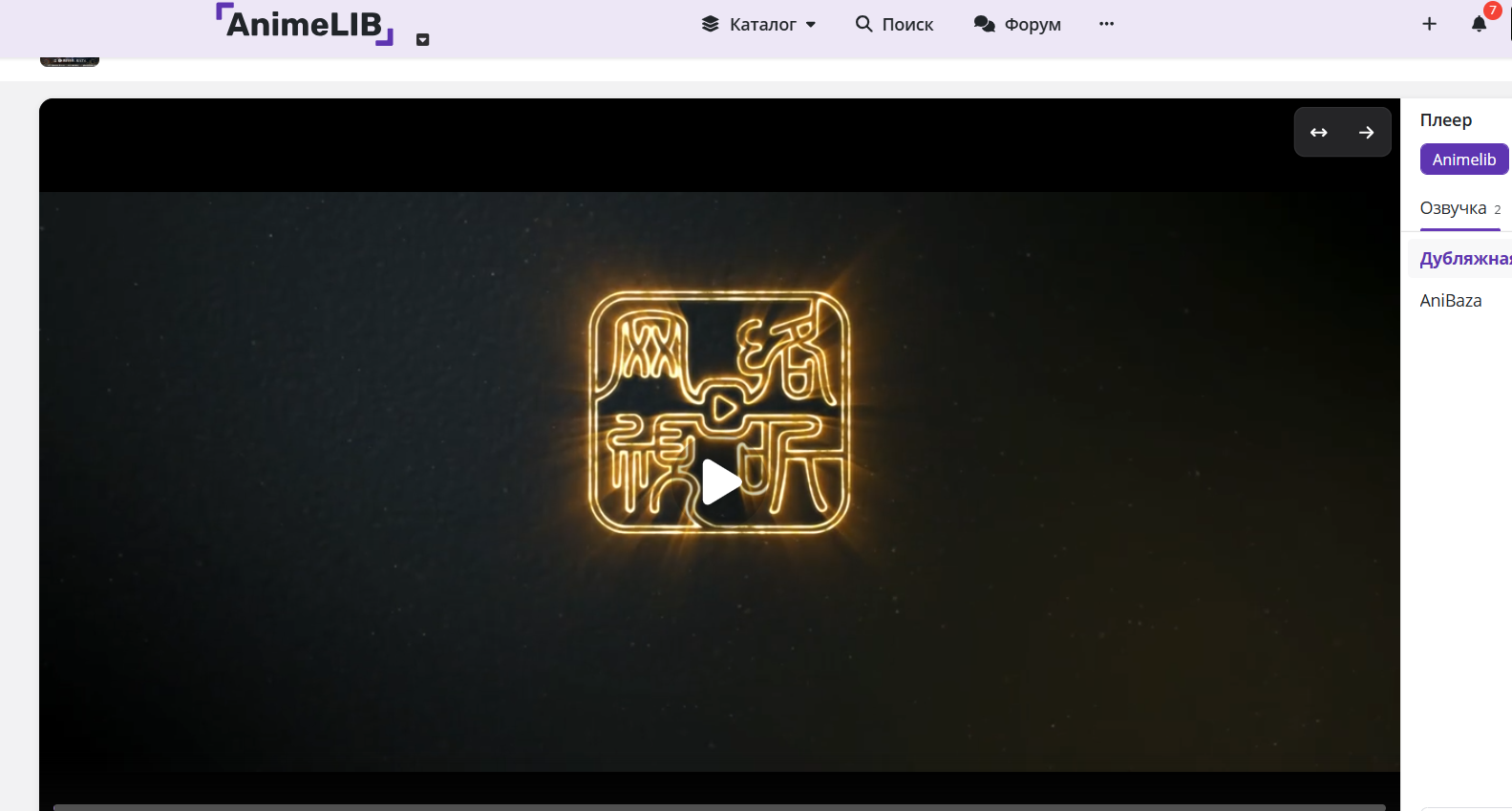Open the three-dots more menu
The image size is (1512, 811).
point(1106,24)
